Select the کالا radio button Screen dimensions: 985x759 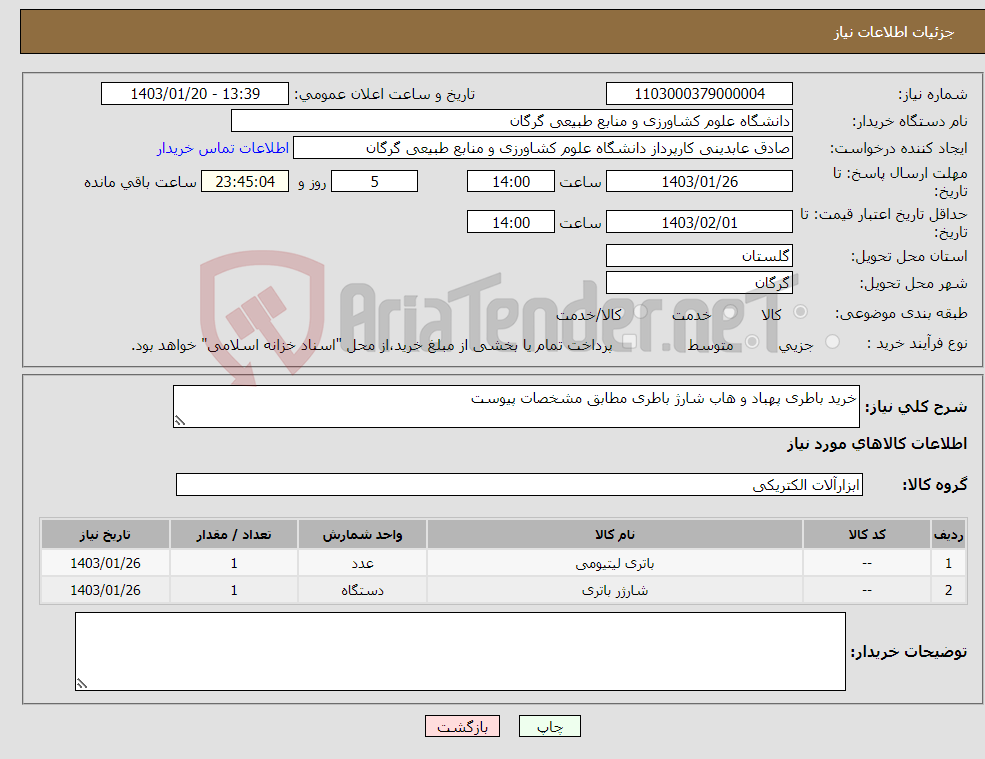pyautogui.click(x=801, y=312)
